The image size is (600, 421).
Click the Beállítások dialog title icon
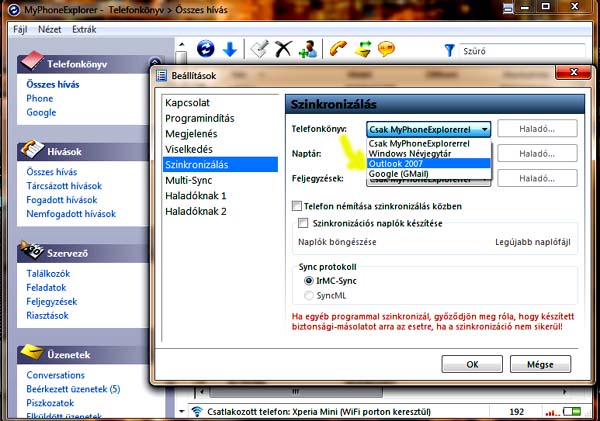point(161,75)
